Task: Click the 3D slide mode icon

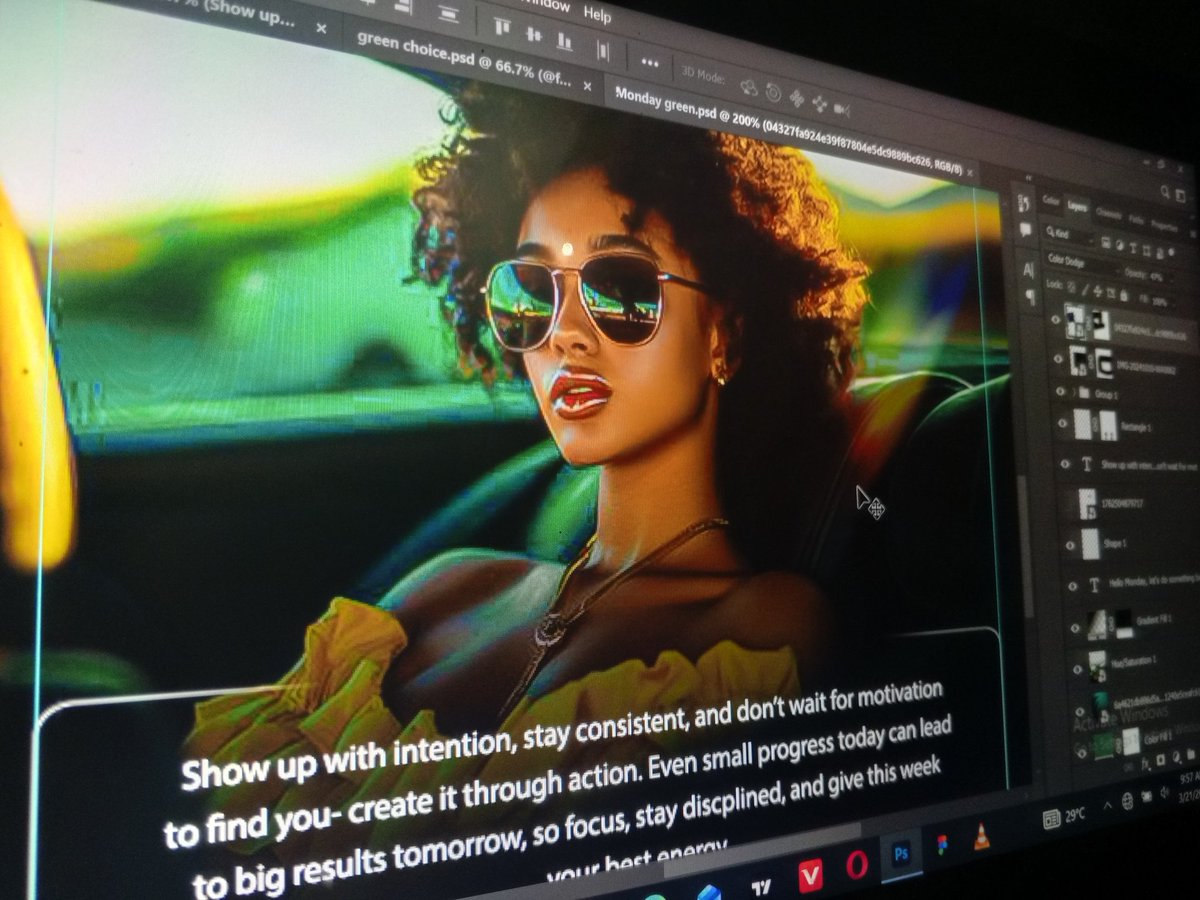Action: (820, 103)
